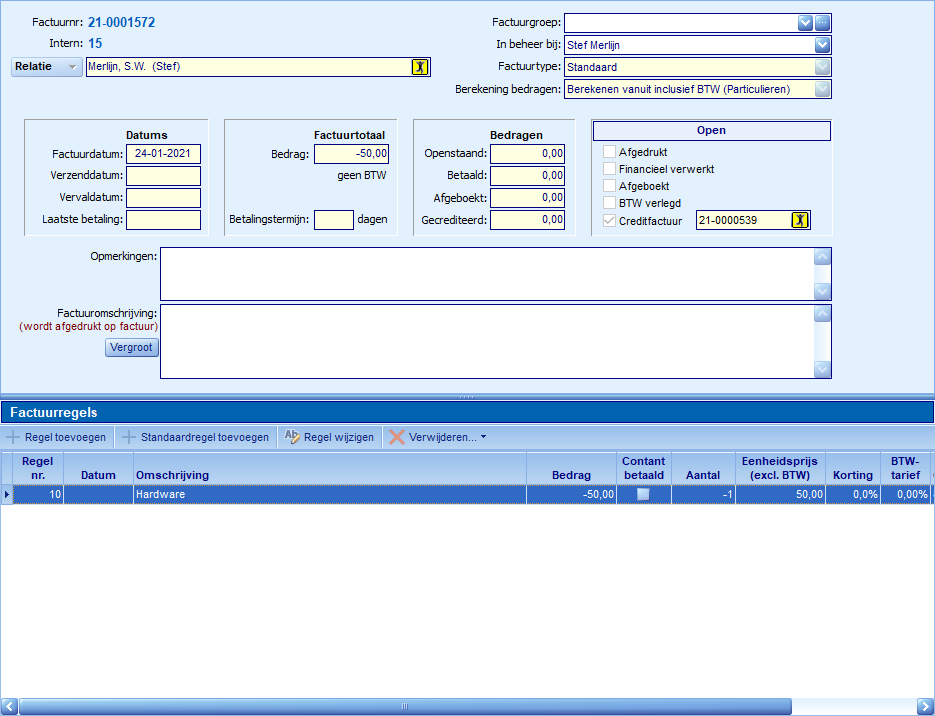The image size is (935, 716).
Task: Click the horizontal scrollbar thumb at bottom
Action: [405, 706]
